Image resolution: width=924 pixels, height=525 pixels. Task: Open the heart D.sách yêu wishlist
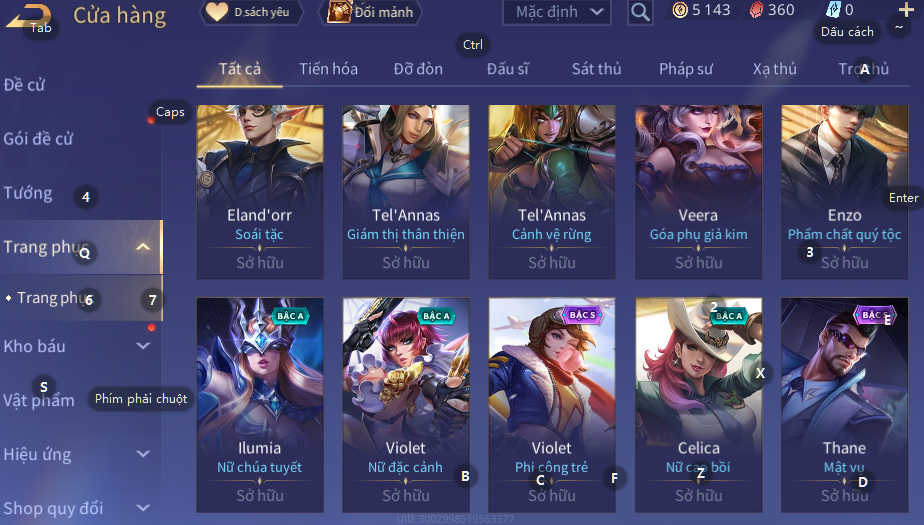click(252, 12)
